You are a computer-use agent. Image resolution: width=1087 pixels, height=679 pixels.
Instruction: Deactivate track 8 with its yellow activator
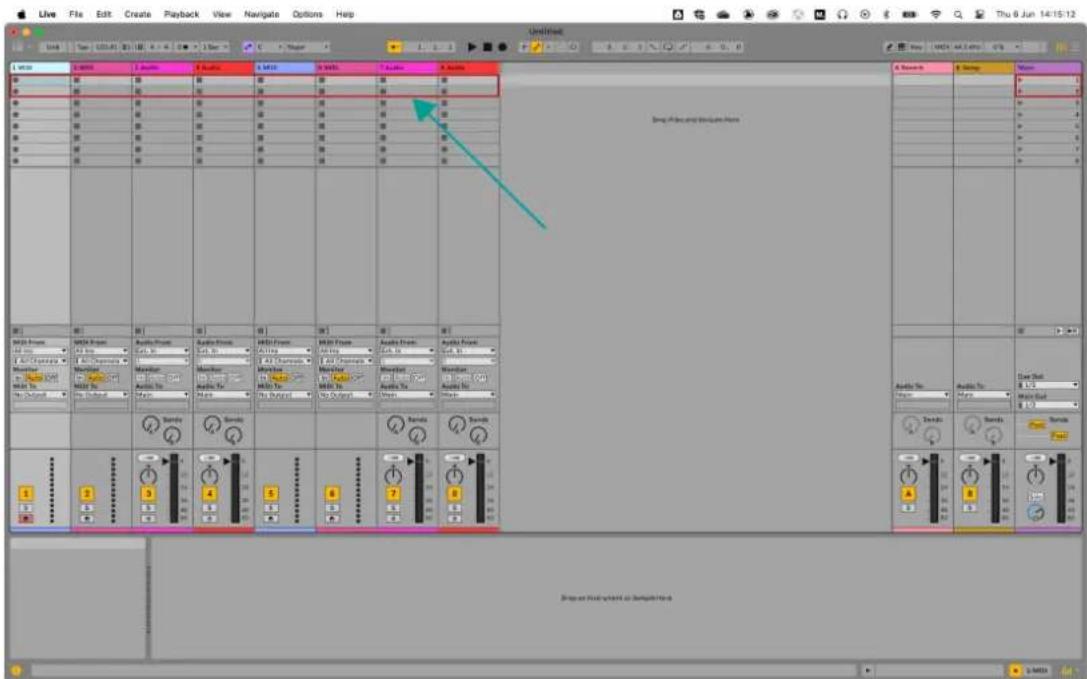[x=454, y=494]
